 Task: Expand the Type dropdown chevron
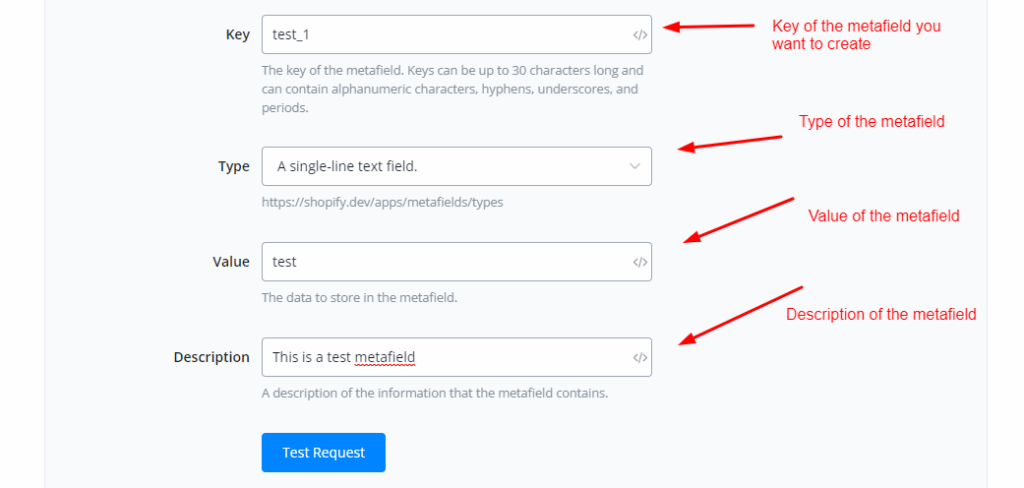(635, 166)
